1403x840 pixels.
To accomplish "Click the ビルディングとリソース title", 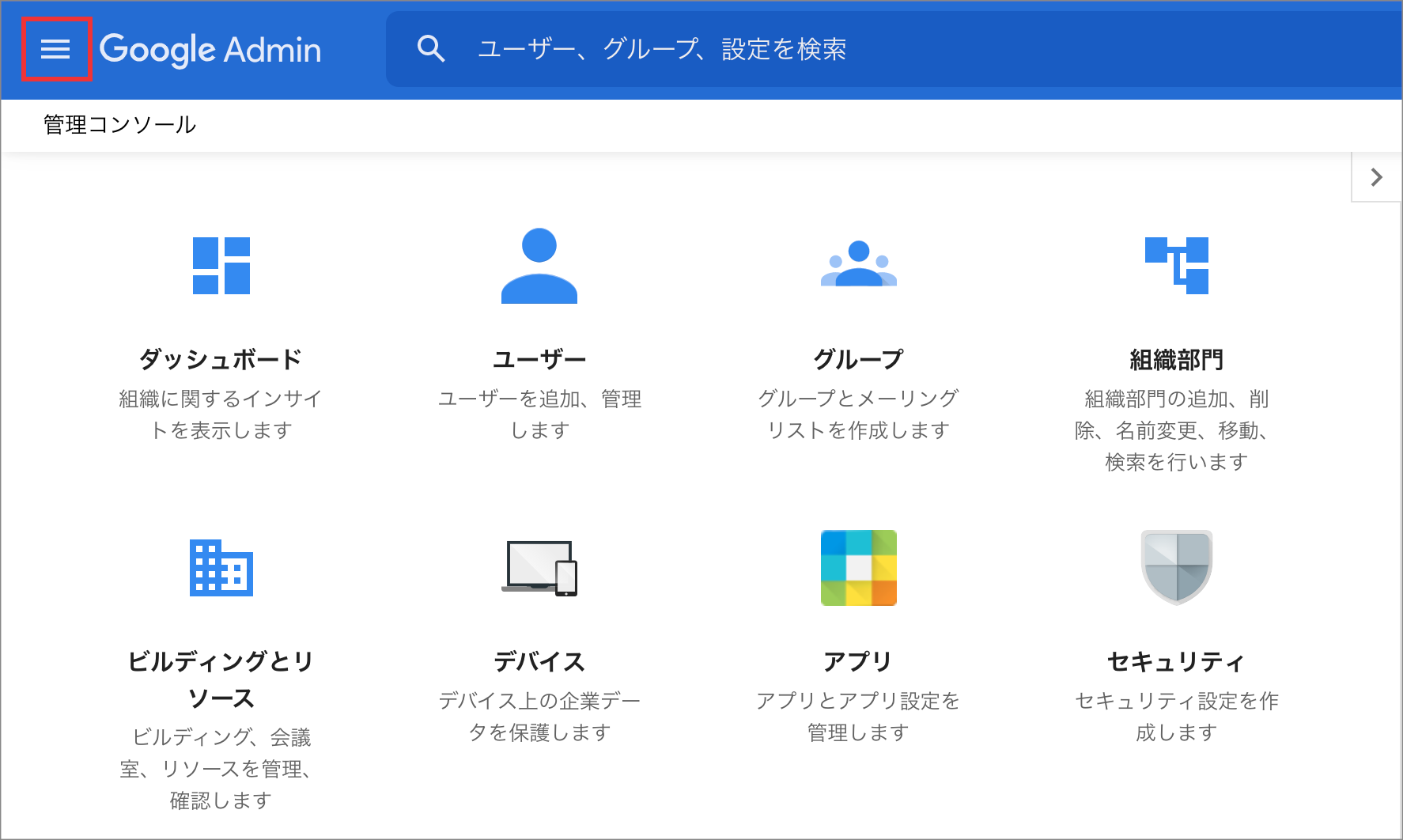I will (221, 679).
